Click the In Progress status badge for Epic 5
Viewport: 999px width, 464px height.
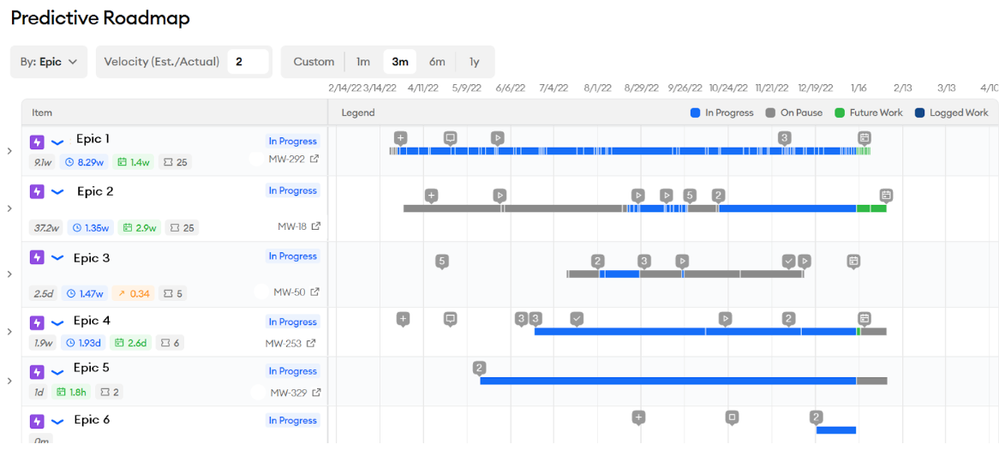coord(292,371)
